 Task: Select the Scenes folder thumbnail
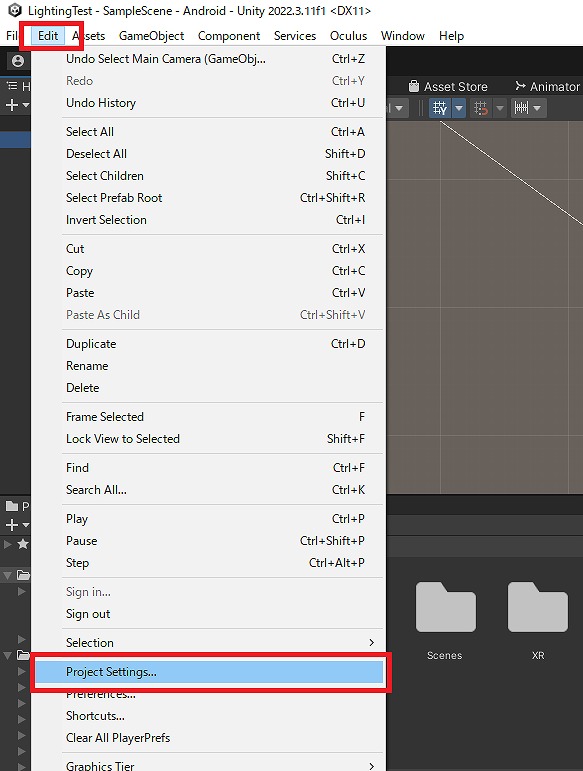[x=445, y=607]
